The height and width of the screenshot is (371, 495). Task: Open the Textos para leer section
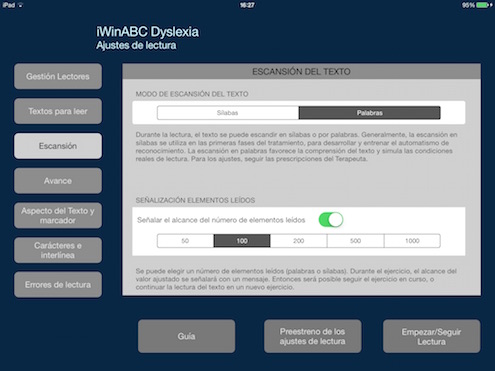click(58, 111)
